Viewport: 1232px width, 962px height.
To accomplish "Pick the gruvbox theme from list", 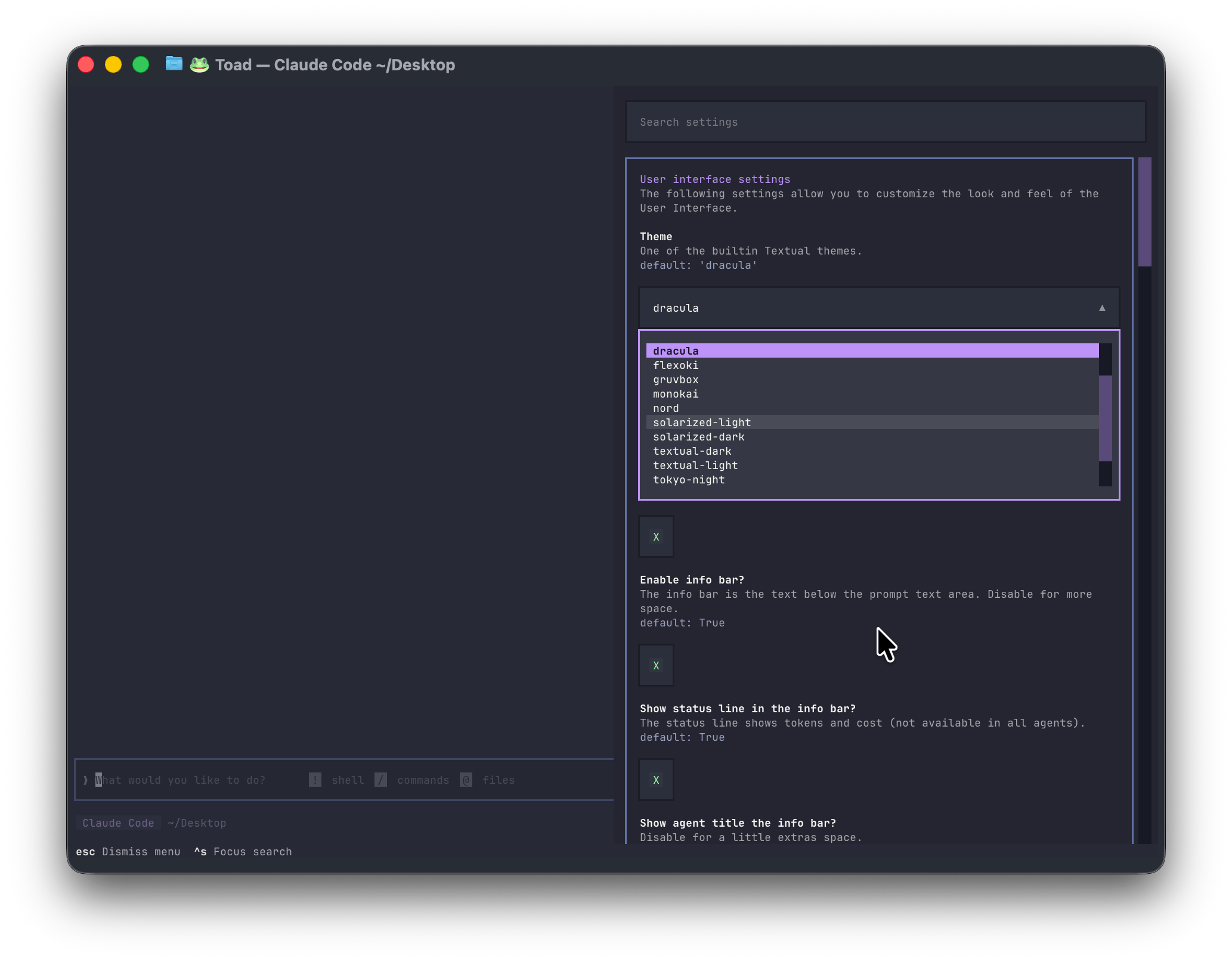I will pyautogui.click(x=676, y=380).
